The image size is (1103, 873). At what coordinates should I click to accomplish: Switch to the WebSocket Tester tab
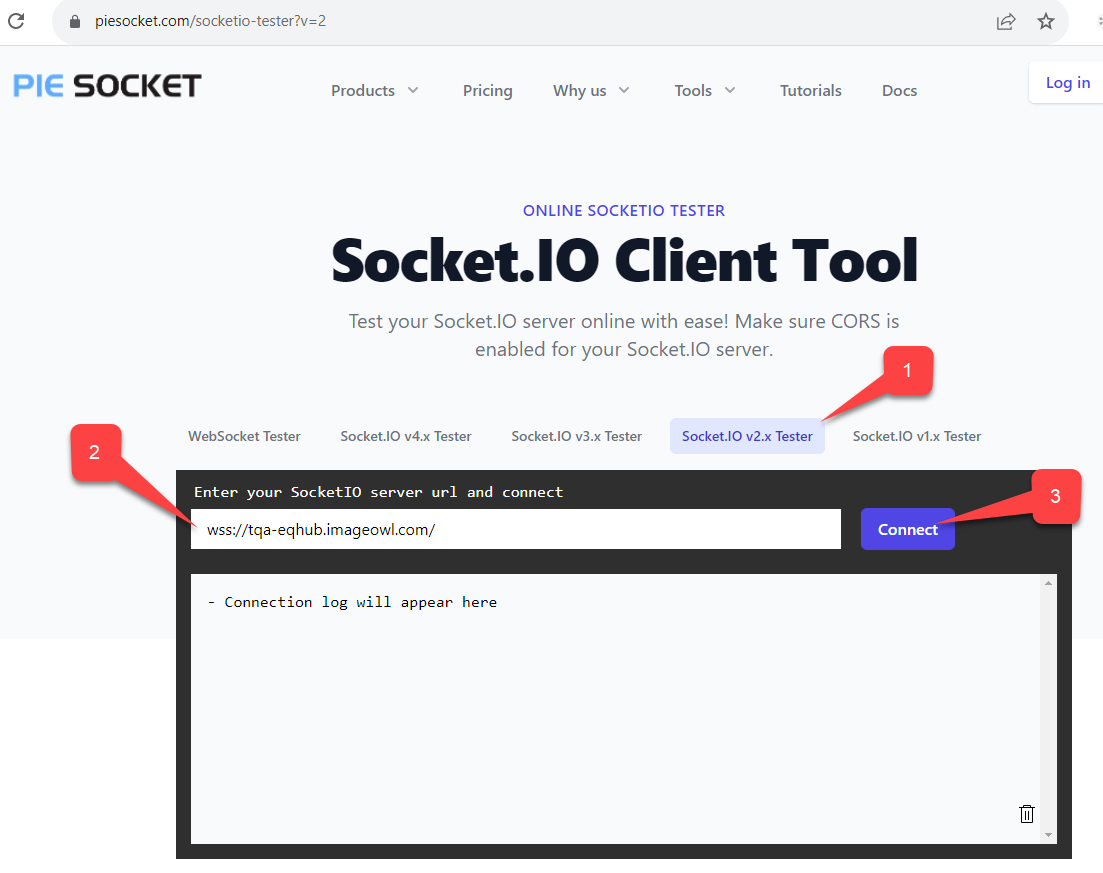coord(244,436)
